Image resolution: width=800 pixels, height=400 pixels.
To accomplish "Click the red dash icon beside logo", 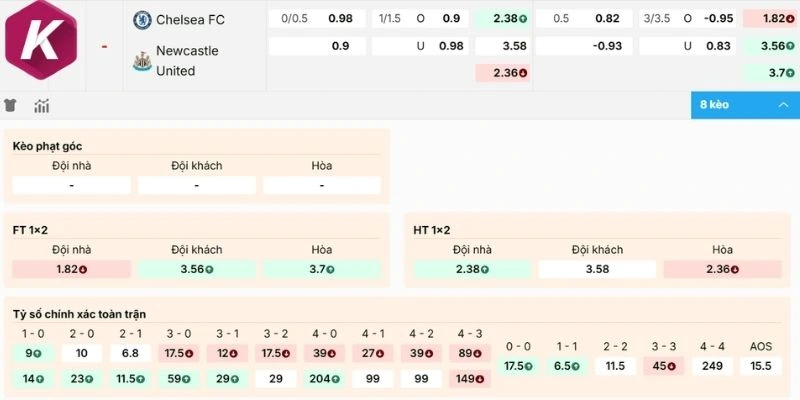I will (104, 46).
